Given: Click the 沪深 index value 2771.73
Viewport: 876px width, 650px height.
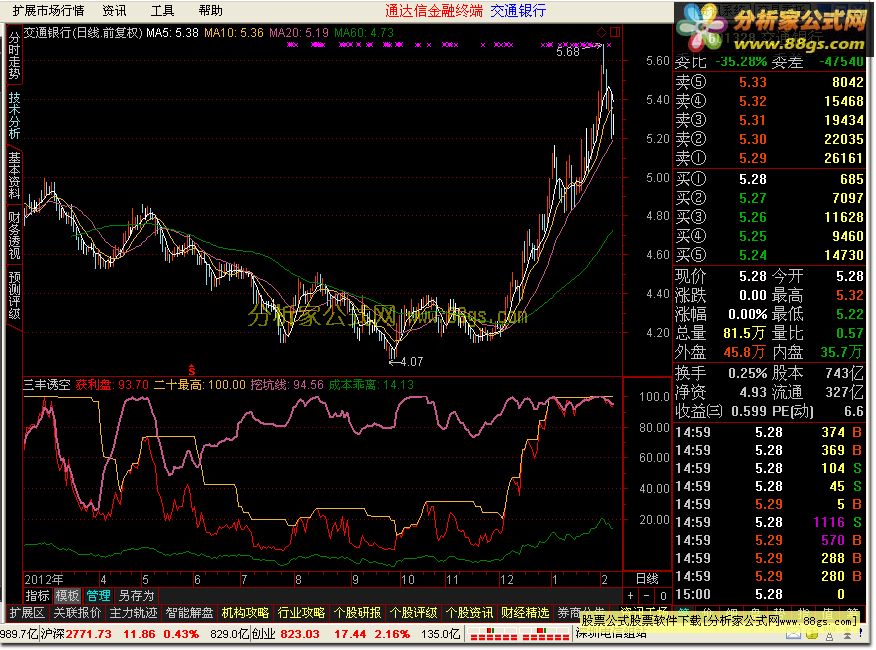Looking at the screenshot, I should (89, 634).
